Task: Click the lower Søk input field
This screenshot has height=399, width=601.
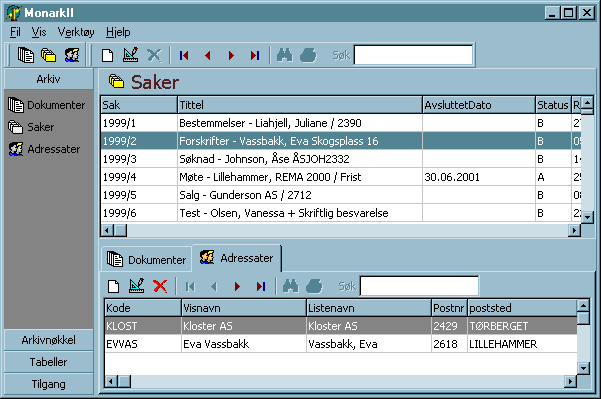Action: click(420, 286)
